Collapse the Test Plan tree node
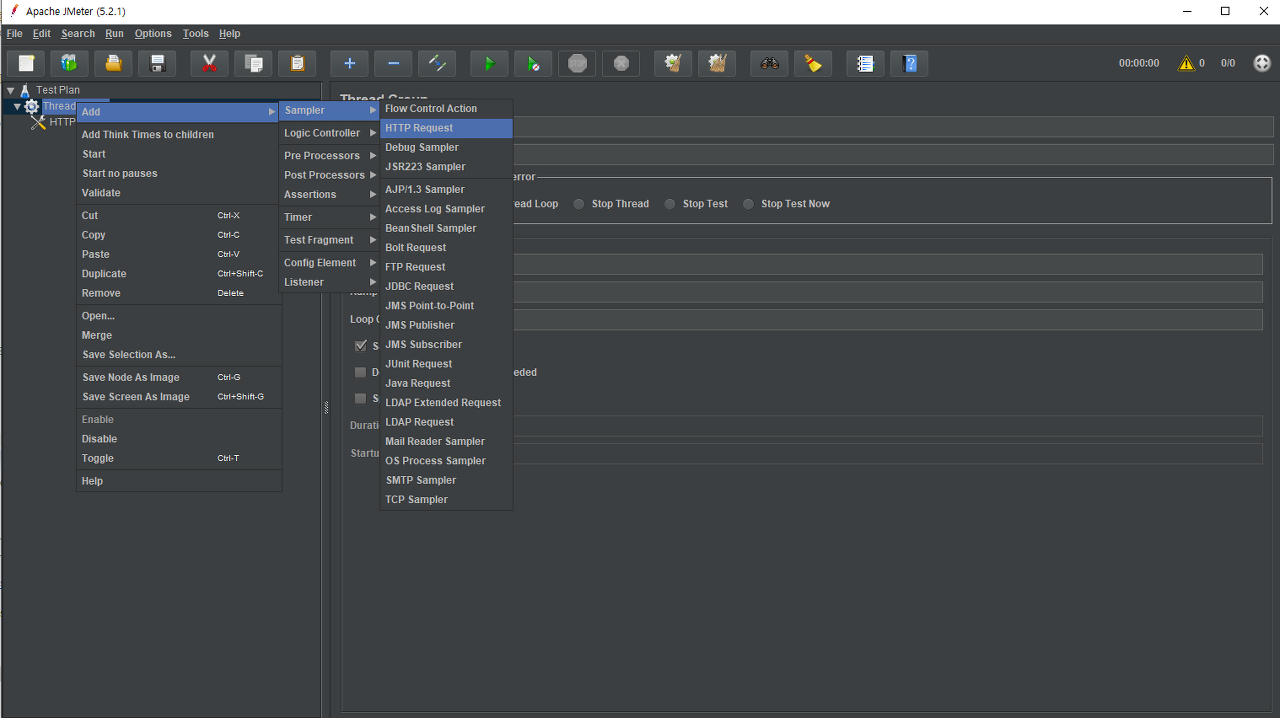 click(10, 90)
